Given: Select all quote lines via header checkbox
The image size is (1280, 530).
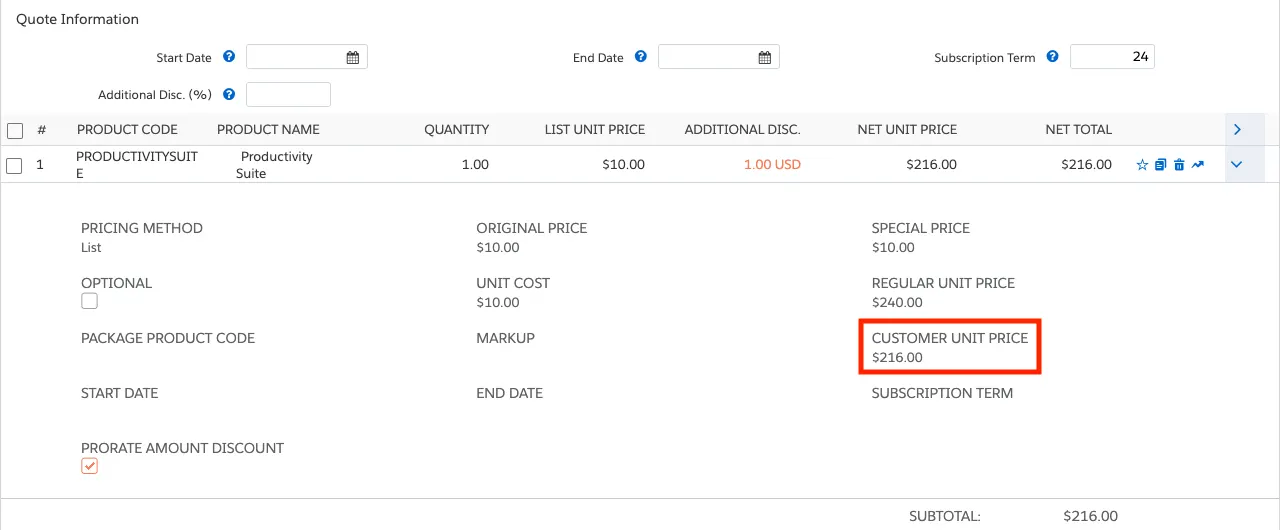Looking at the screenshot, I should click(15, 130).
